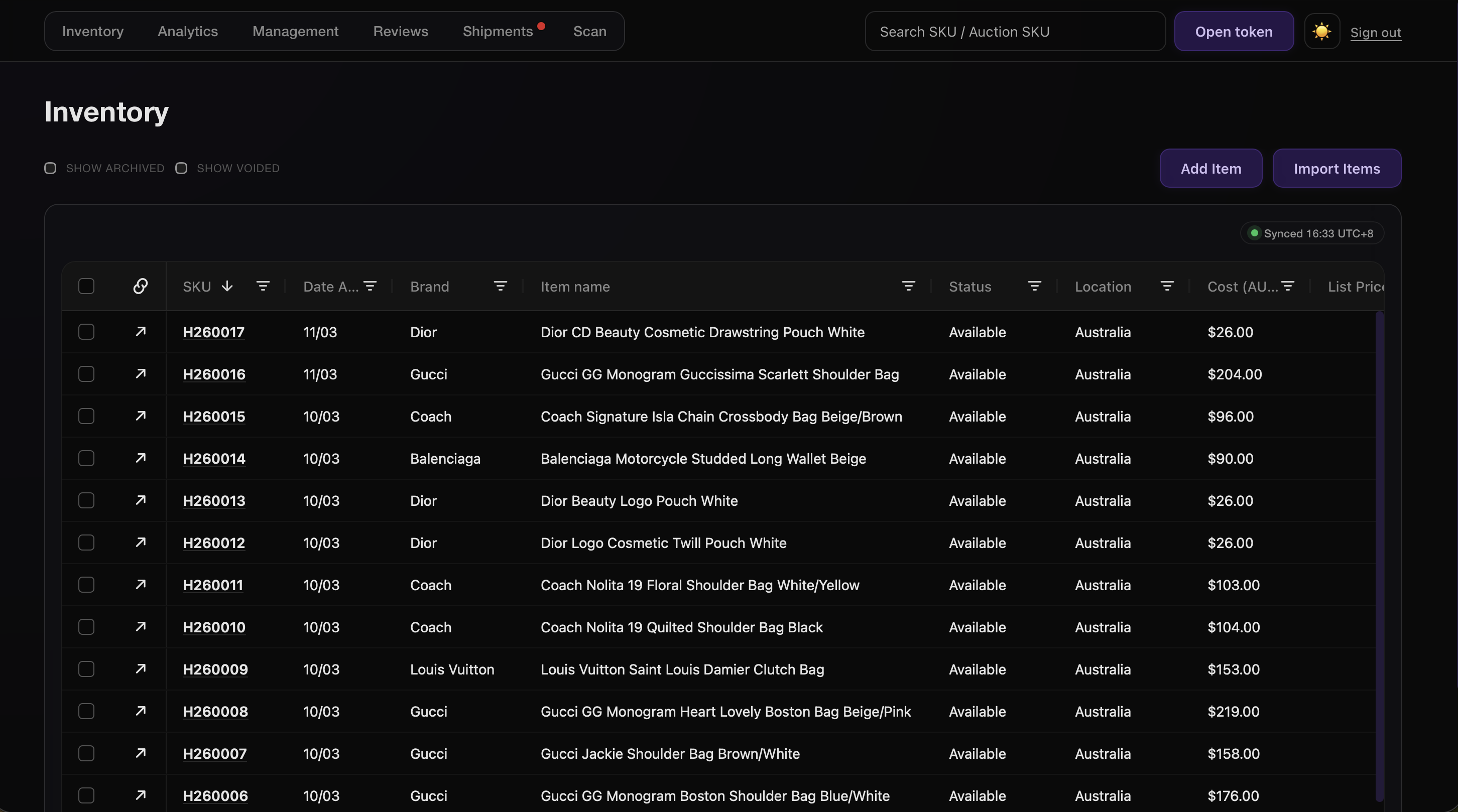Open the Brand column filter icon

point(500,287)
